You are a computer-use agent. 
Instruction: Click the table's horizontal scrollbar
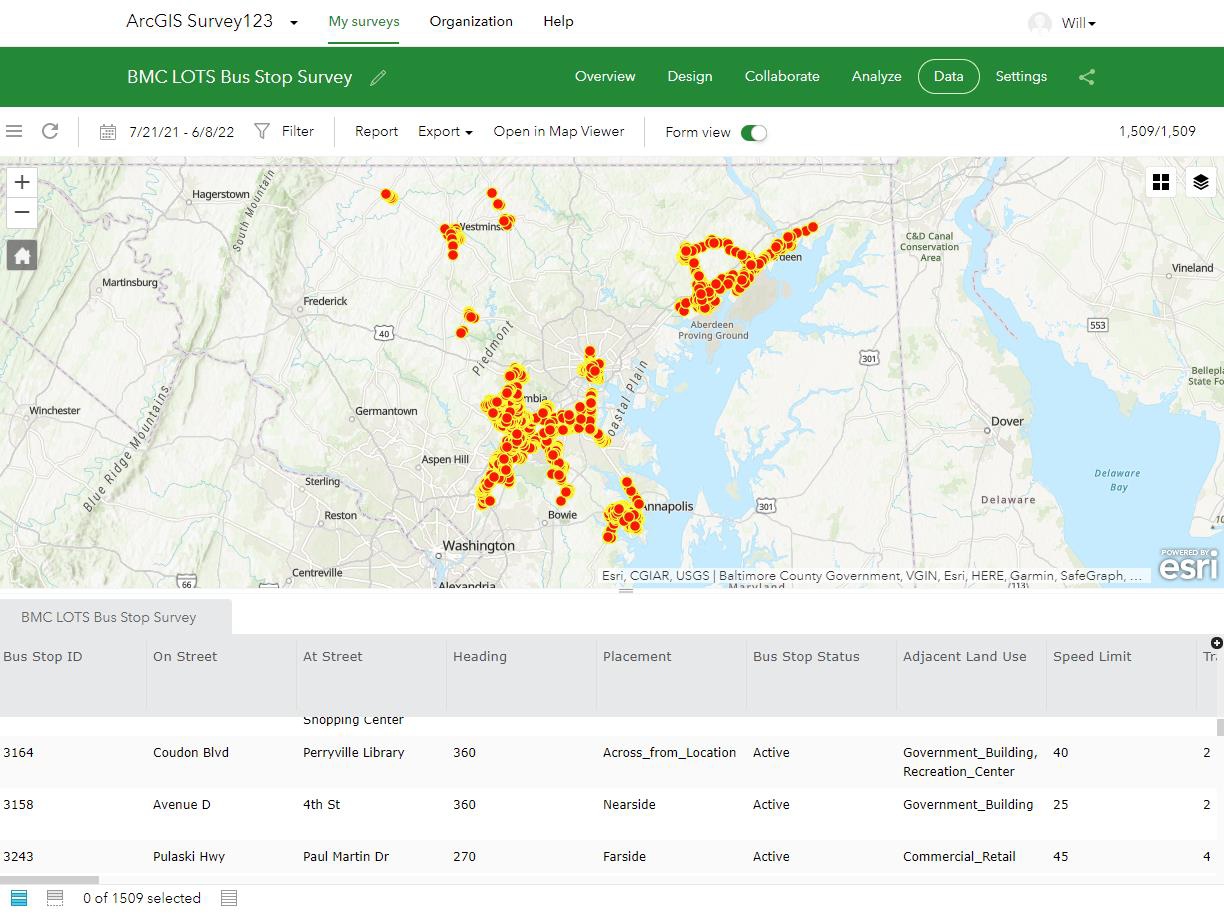pyautogui.click(x=50, y=880)
